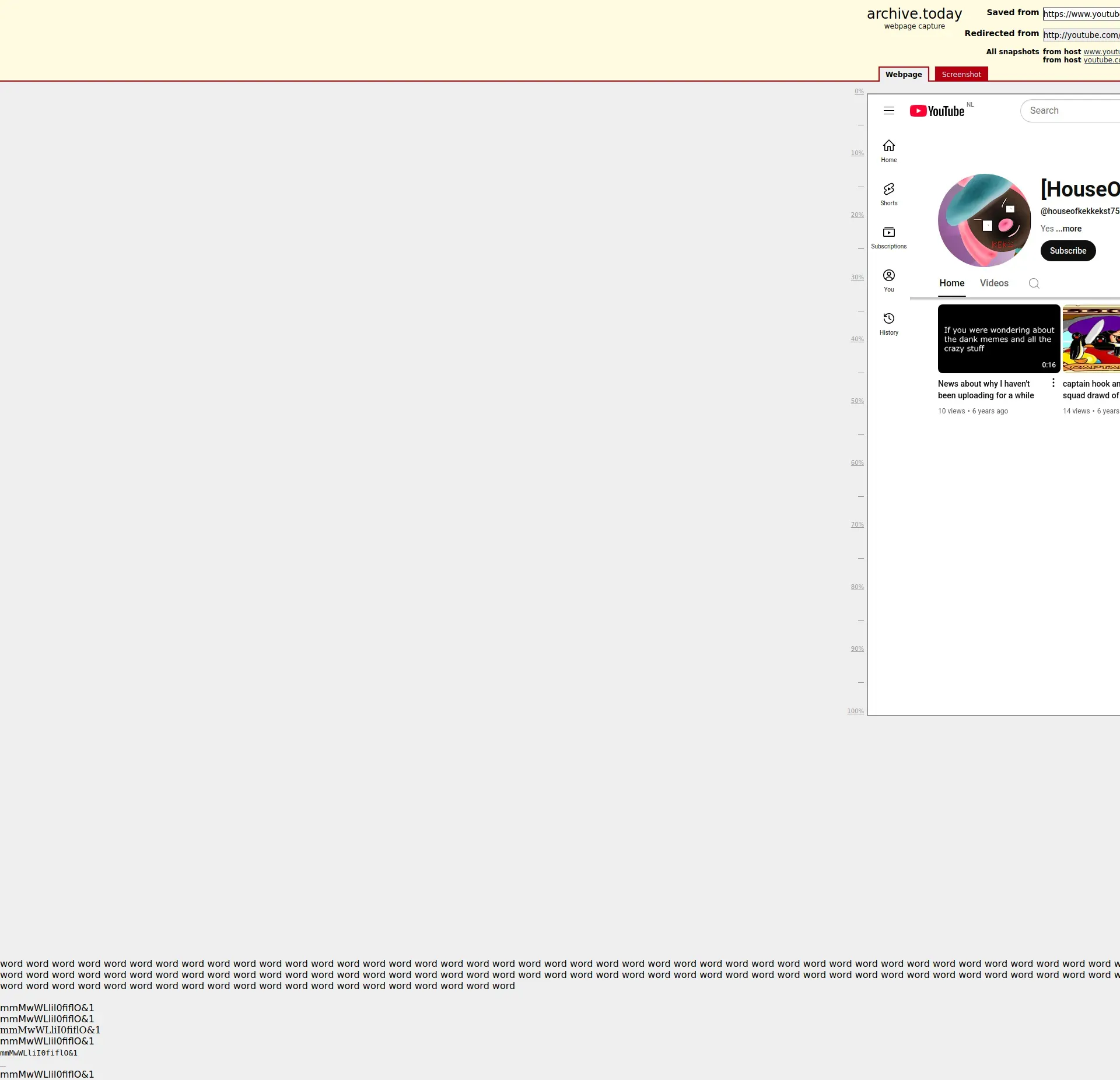Open the captain hook video thumbnail
1120x1080 pixels.
[x=1091, y=338]
